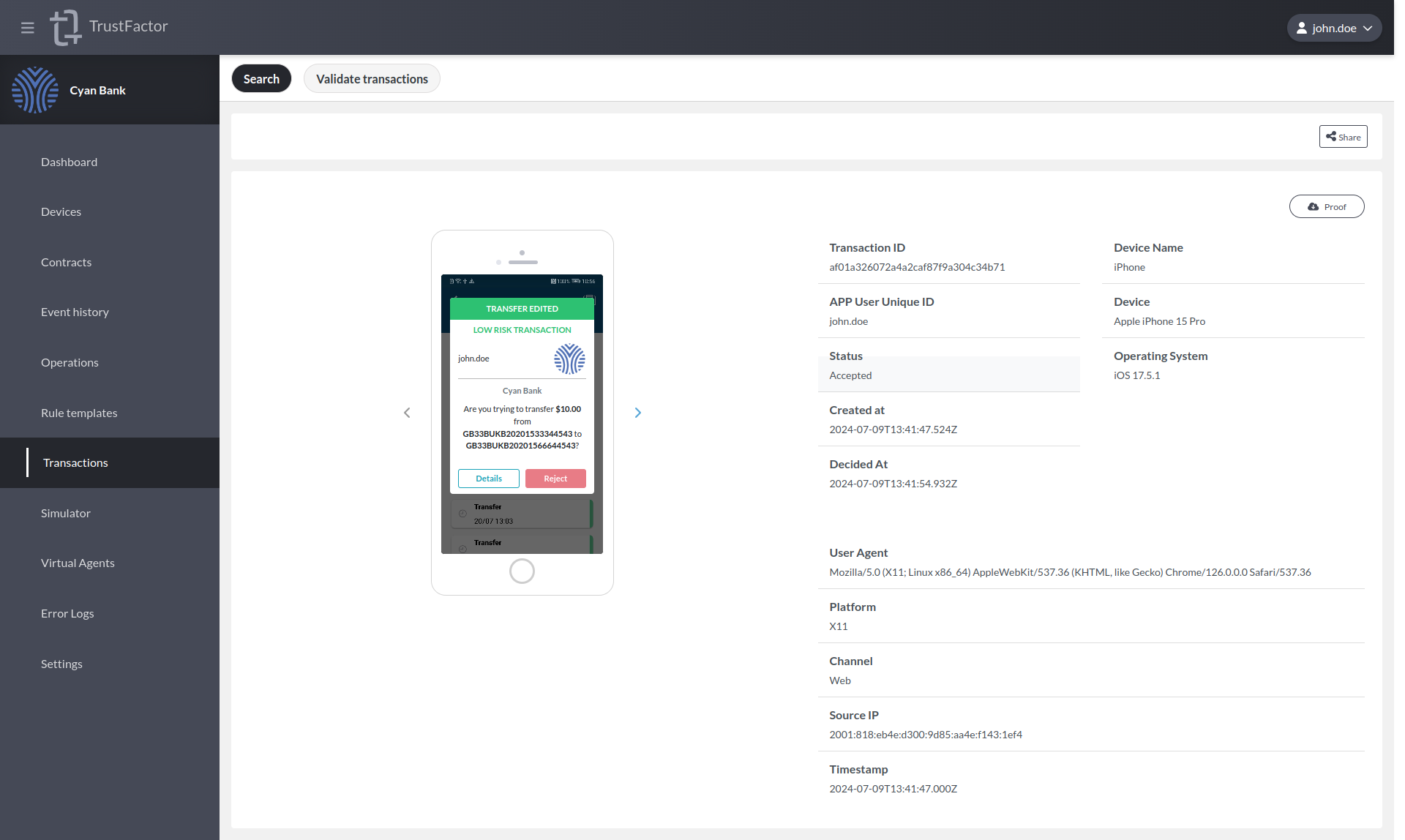
Task: Go to previous screenshot using the left chevron
Action: tap(407, 412)
